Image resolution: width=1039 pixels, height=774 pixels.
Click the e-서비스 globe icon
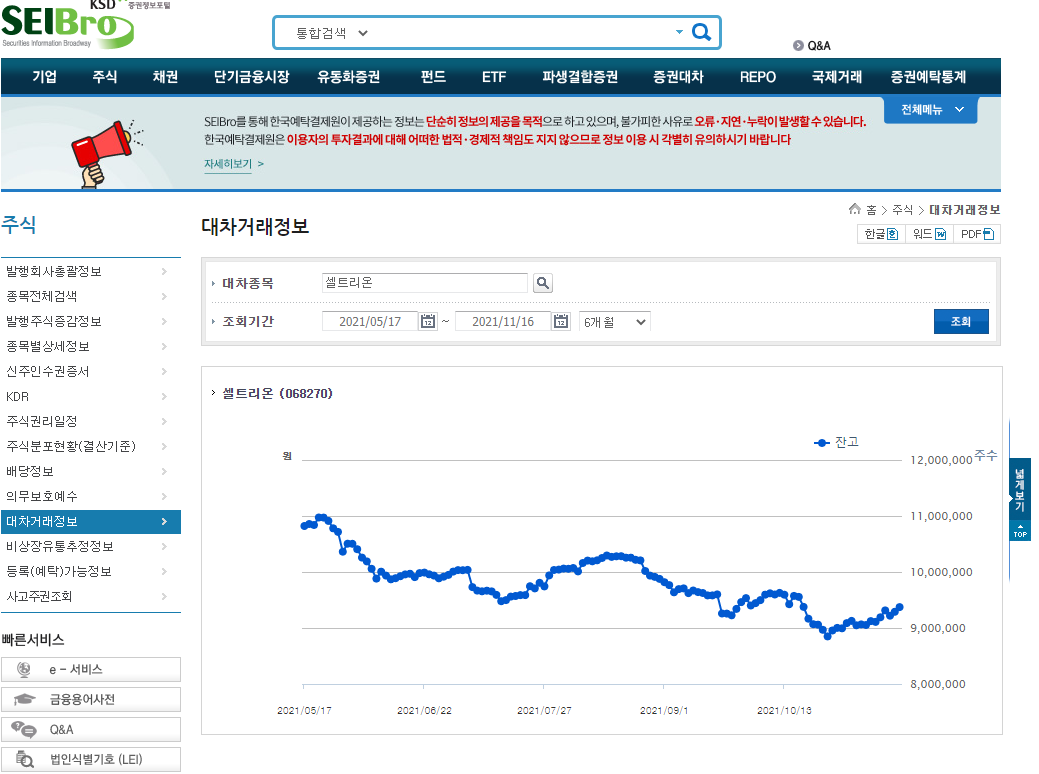pyautogui.click(x=24, y=669)
